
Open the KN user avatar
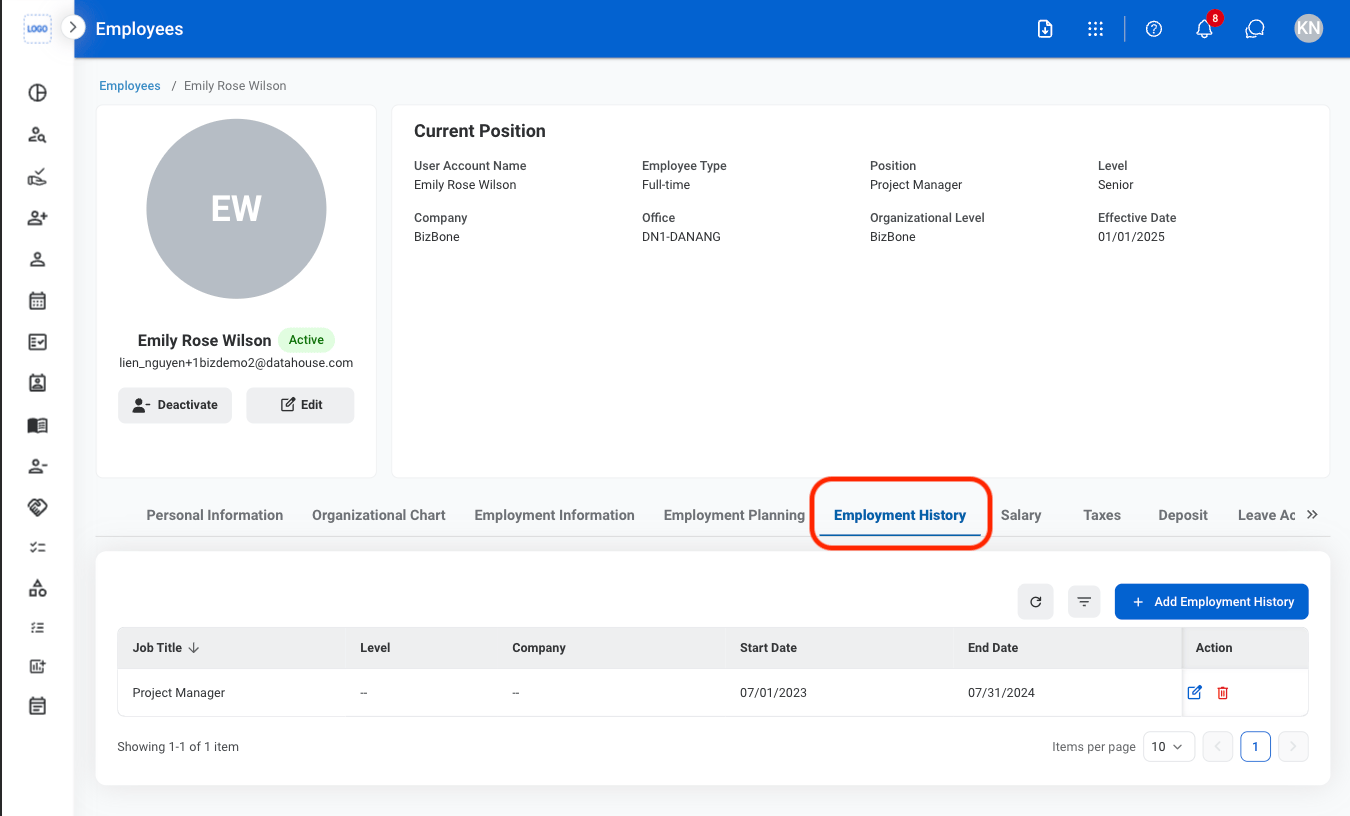[x=1308, y=29]
